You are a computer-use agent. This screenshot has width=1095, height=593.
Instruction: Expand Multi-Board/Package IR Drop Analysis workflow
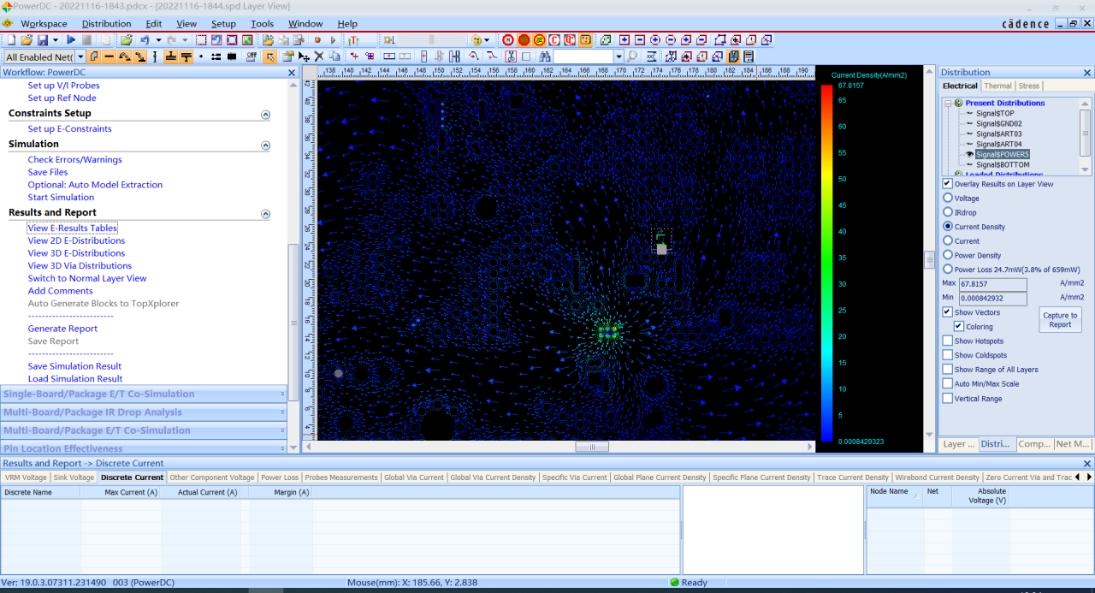click(x=143, y=412)
